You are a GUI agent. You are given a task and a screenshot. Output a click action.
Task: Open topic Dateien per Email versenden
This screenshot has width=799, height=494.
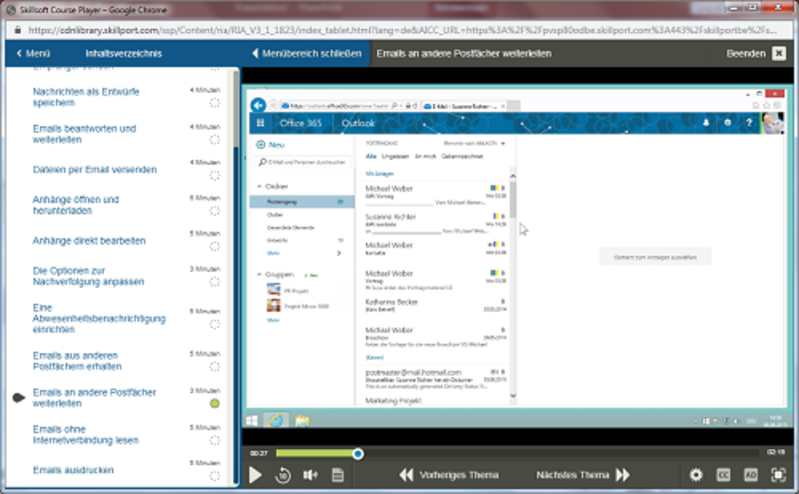[94, 169]
